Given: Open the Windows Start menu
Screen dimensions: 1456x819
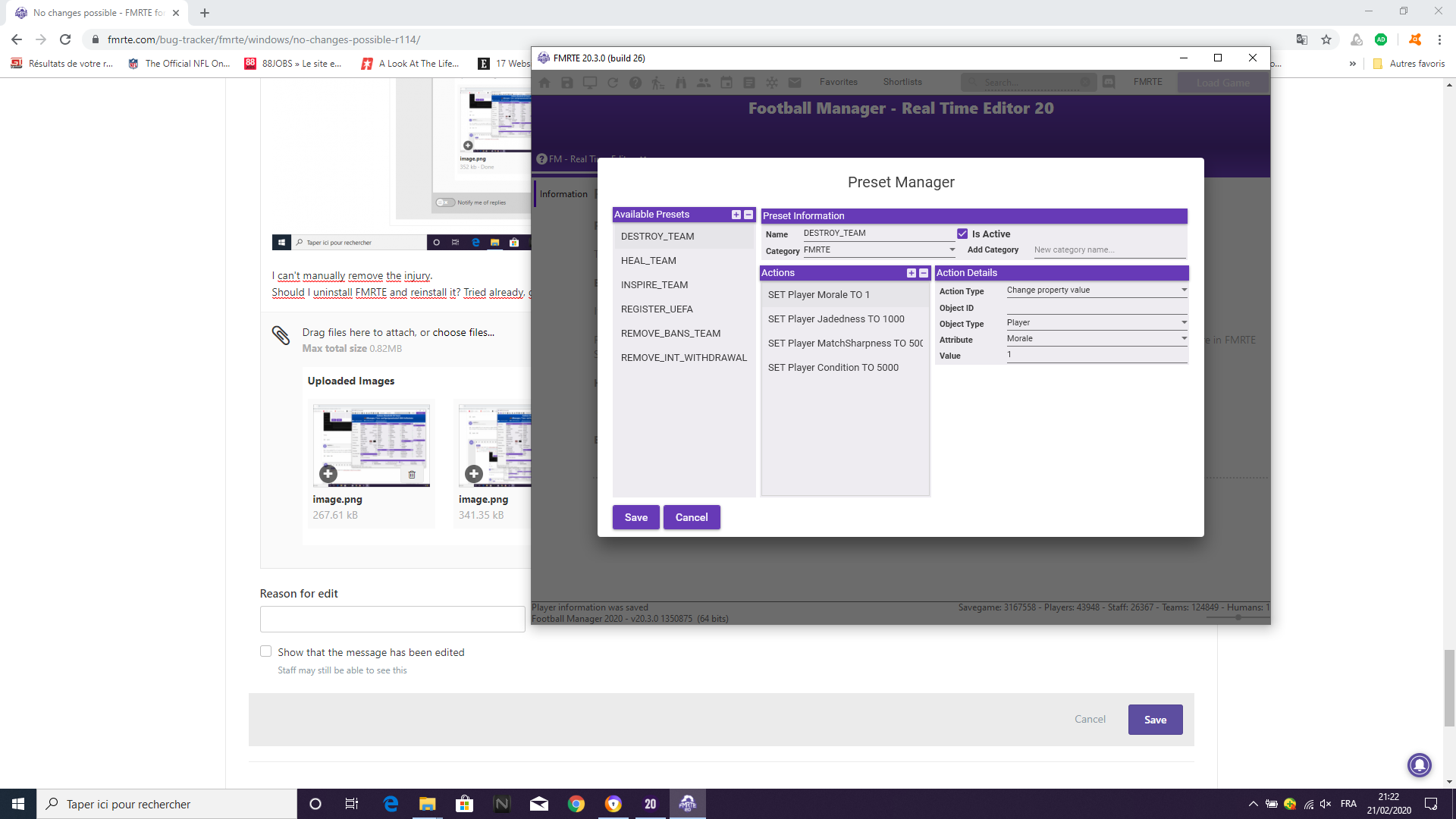Looking at the screenshot, I should point(18,804).
